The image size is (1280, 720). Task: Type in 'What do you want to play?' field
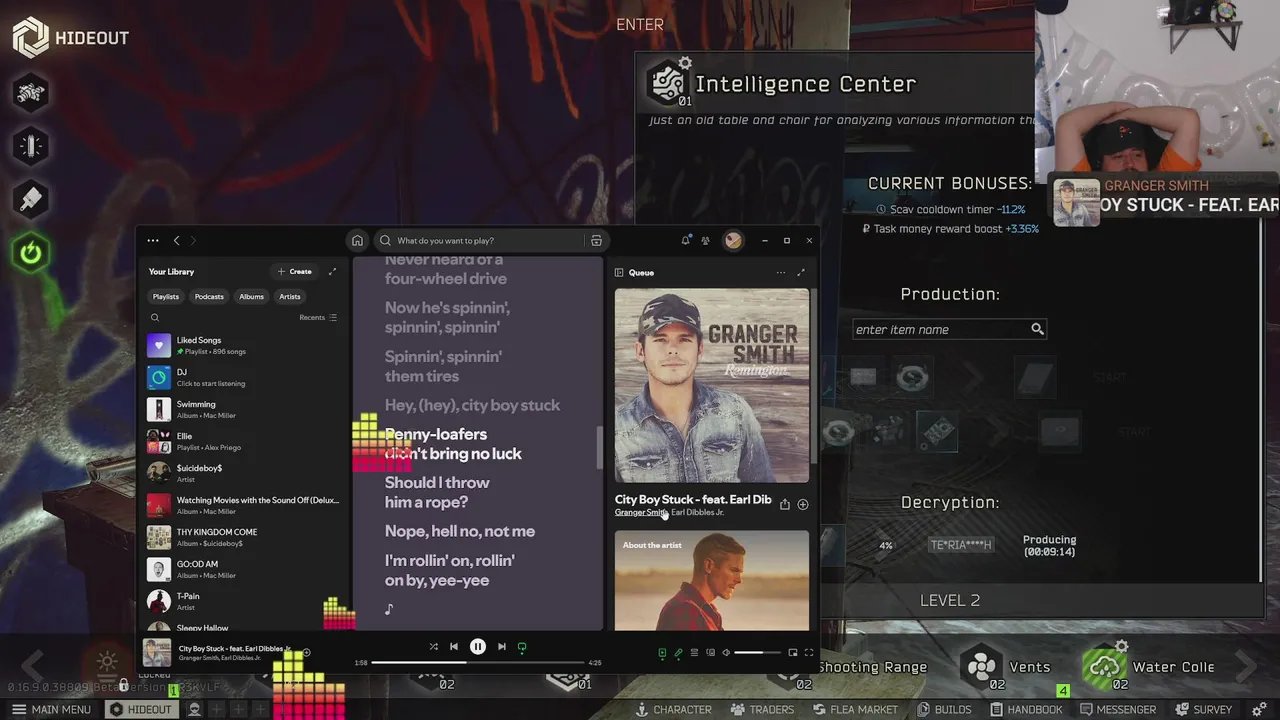(x=480, y=240)
